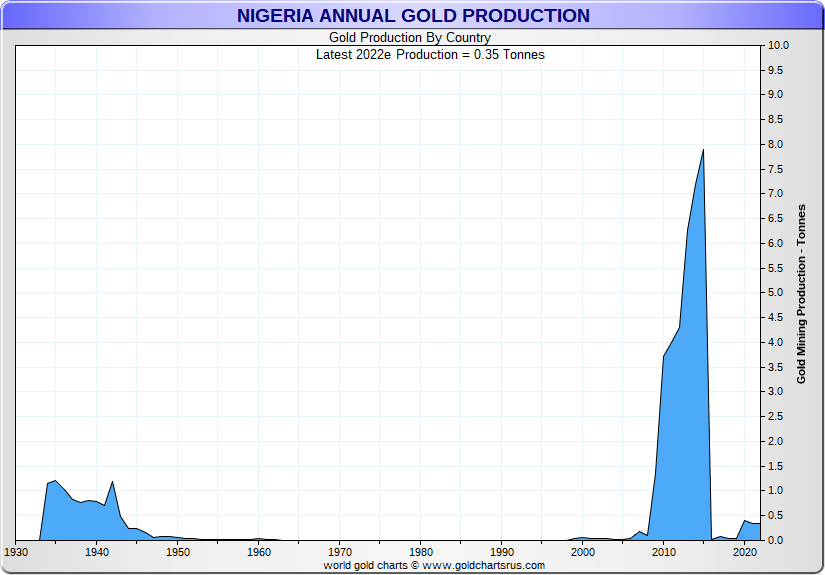The height and width of the screenshot is (575, 825).
Task: Click the y-axis value 1.0
Action: [776, 490]
